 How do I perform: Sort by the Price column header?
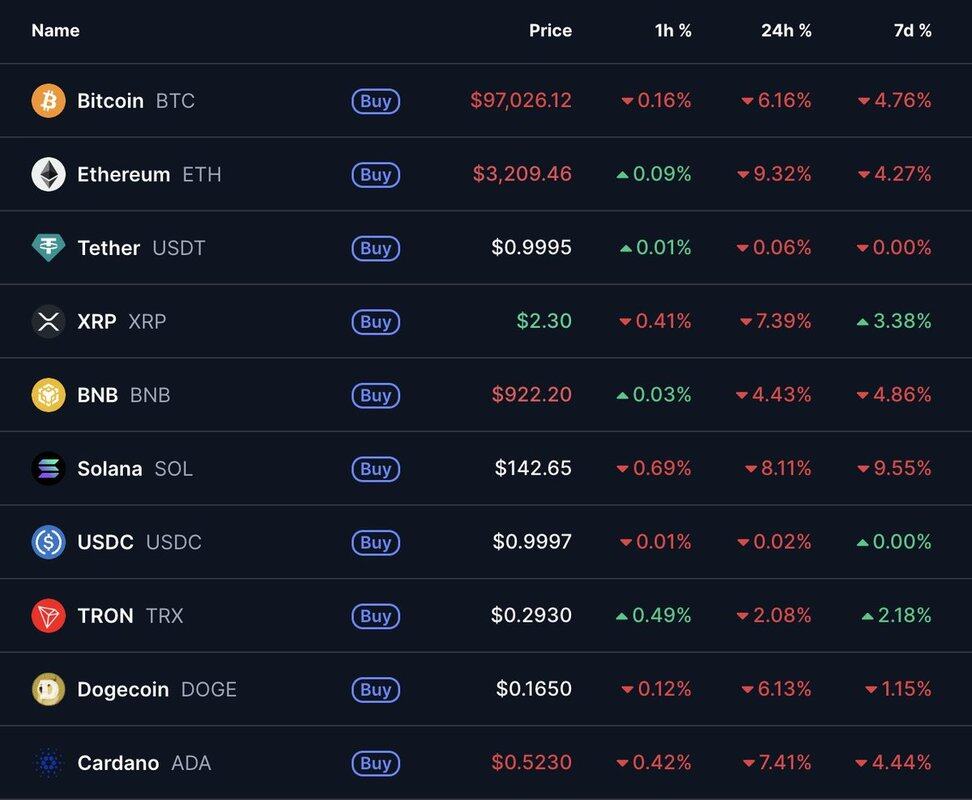[x=550, y=31]
